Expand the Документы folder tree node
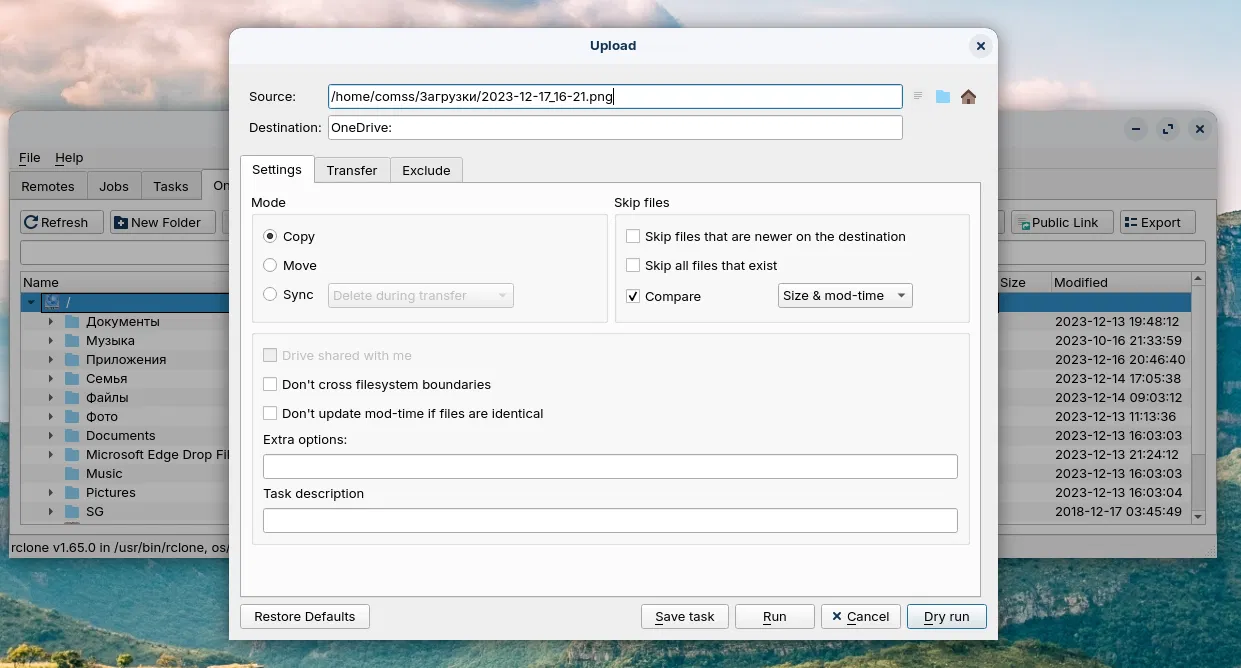The height and width of the screenshot is (668, 1241). [51, 322]
